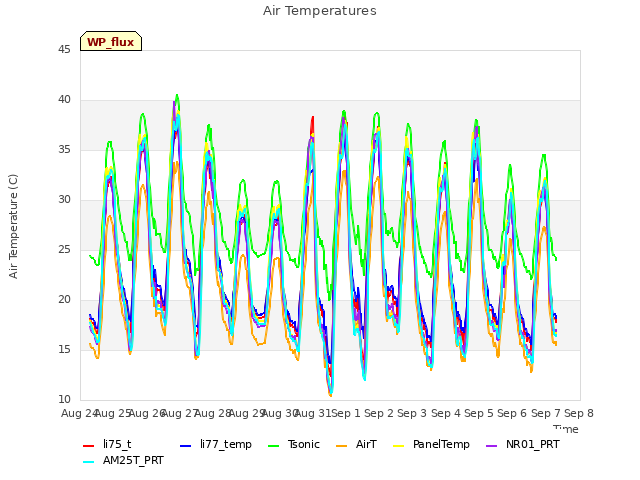Click the Time x-axis title
This screenshot has width=640, height=480.
566,429
